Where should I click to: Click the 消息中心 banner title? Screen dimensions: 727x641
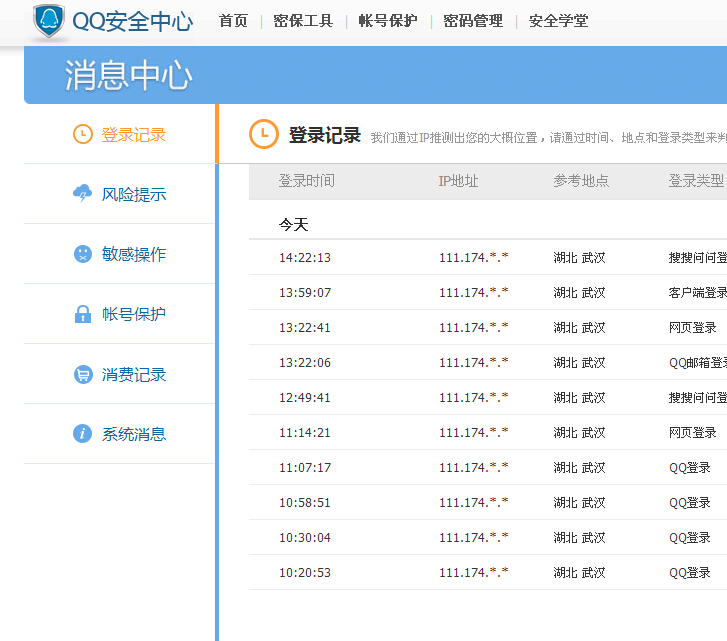pyautogui.click(x=128, y=76)
